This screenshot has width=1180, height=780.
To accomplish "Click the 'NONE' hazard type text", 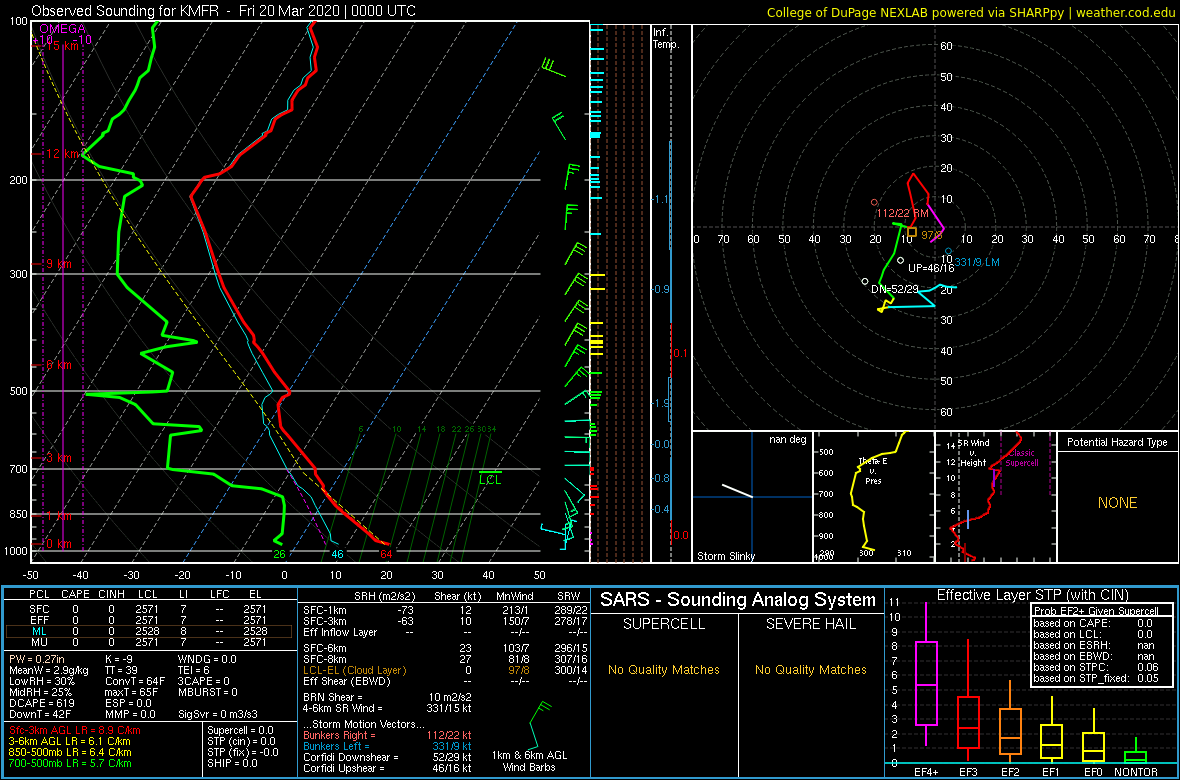I will [1117, 503].
